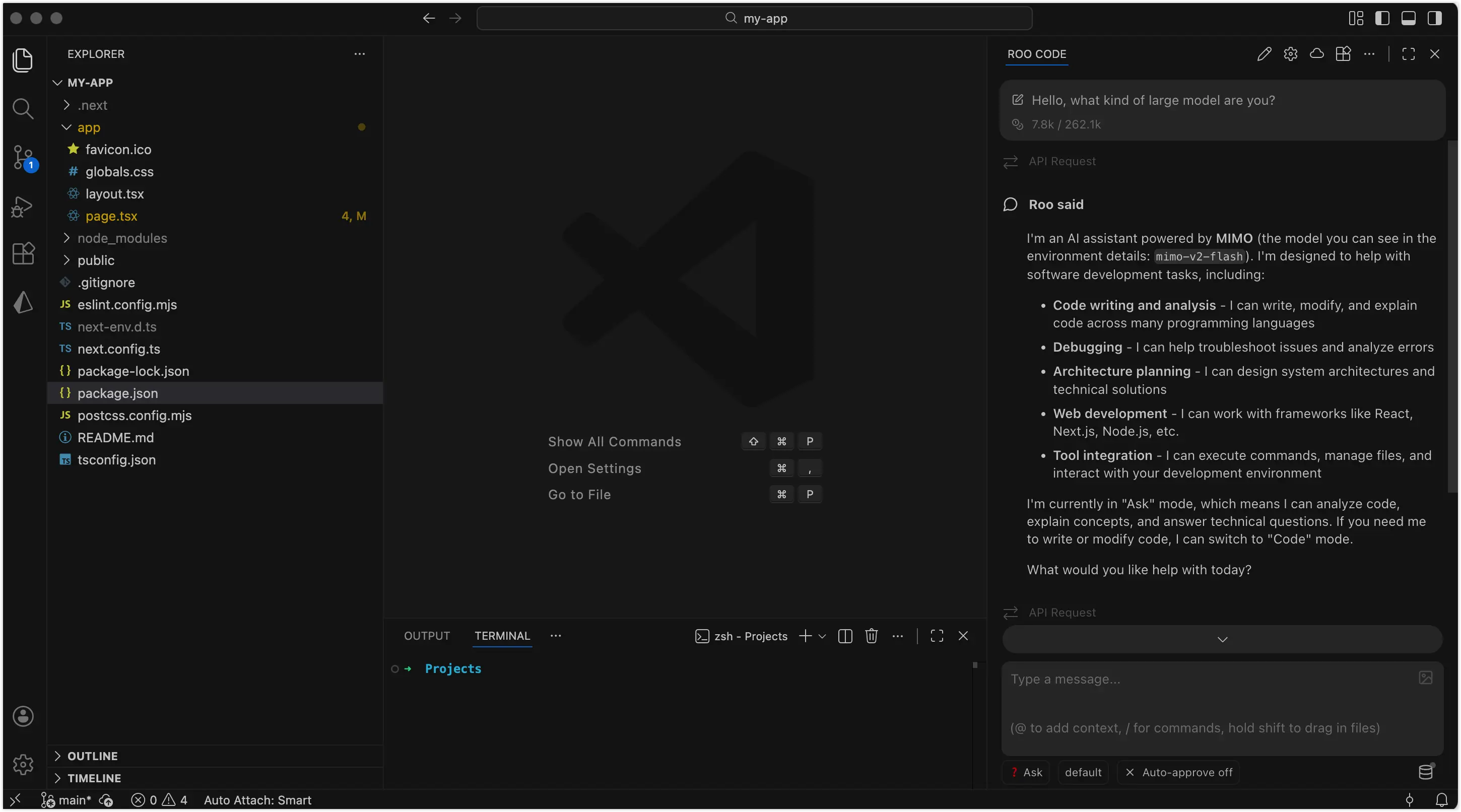The height and width of the screenshot is (812, 1461).
Task: Expand the node_modules folder
Action: [122, 238]
